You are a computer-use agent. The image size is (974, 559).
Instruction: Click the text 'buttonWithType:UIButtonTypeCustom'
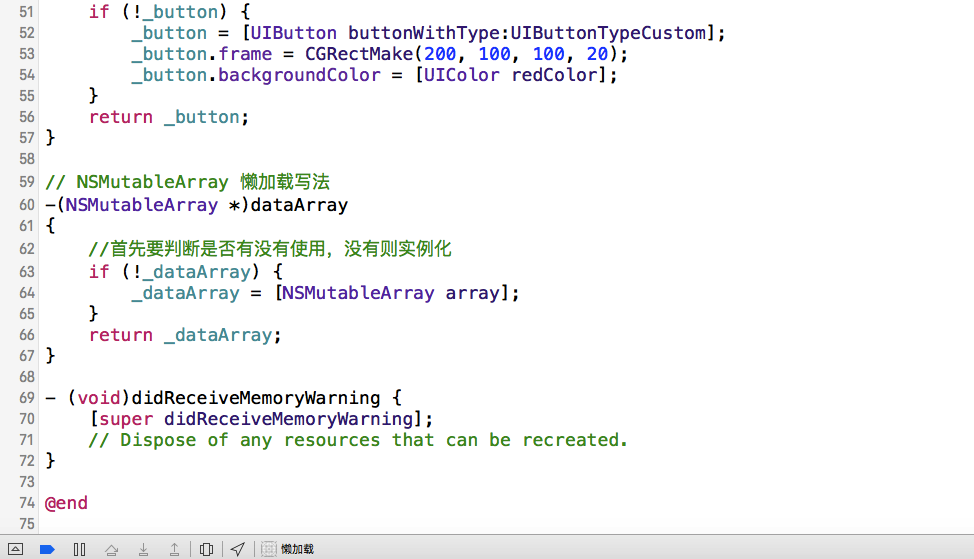pyautogui.click(x=527, y=33)
